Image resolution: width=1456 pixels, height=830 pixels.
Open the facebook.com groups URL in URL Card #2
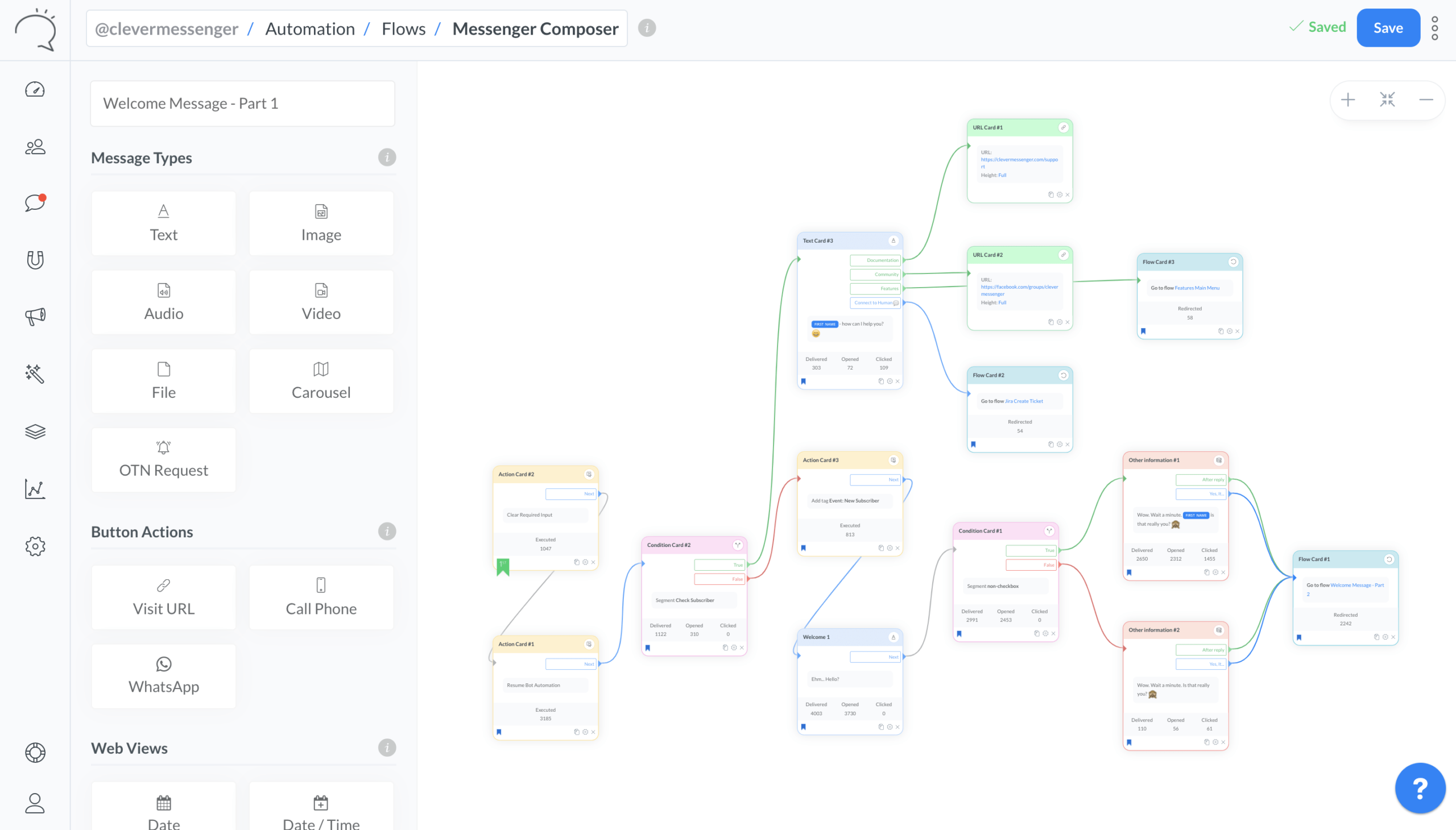[1019, 290]
